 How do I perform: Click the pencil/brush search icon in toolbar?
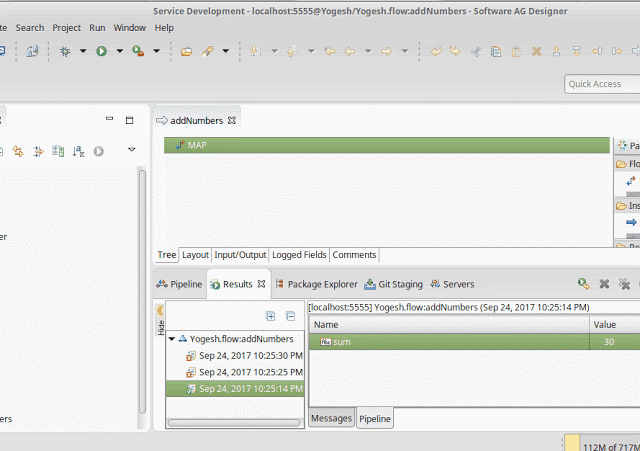[207, 51]
